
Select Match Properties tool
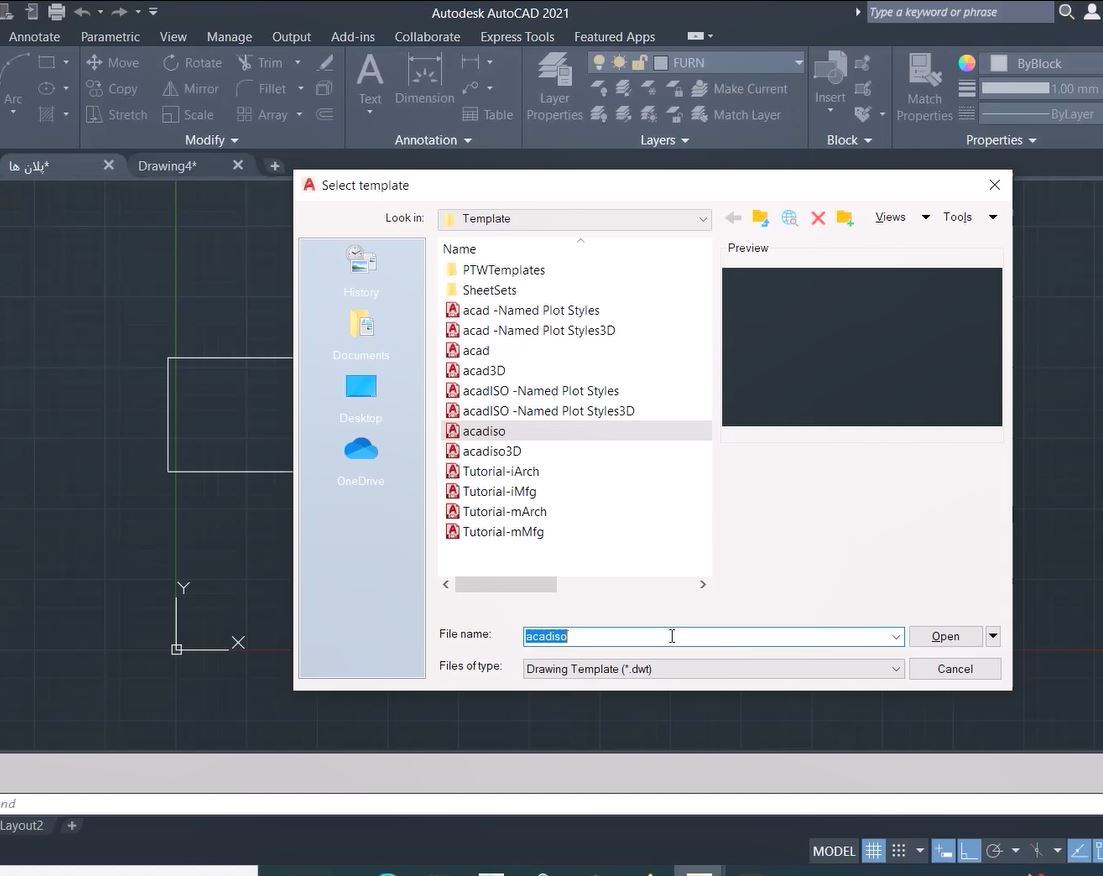point(924,87)
